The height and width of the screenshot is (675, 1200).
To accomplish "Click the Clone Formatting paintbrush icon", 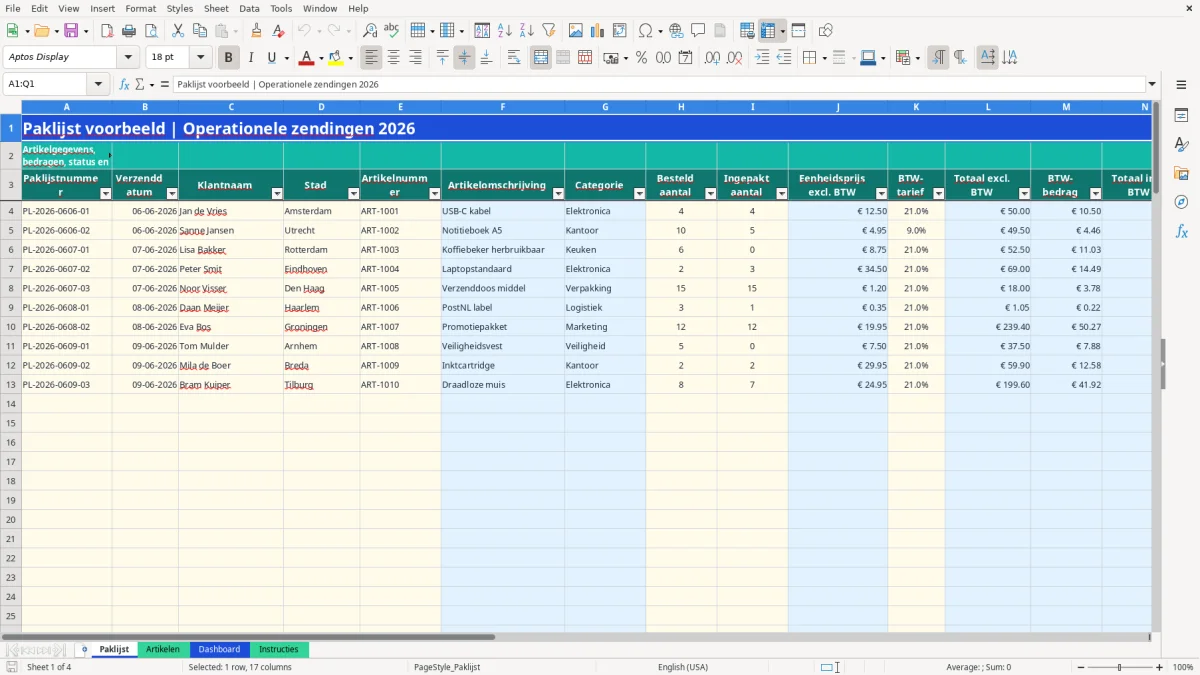I will [256, 31].
